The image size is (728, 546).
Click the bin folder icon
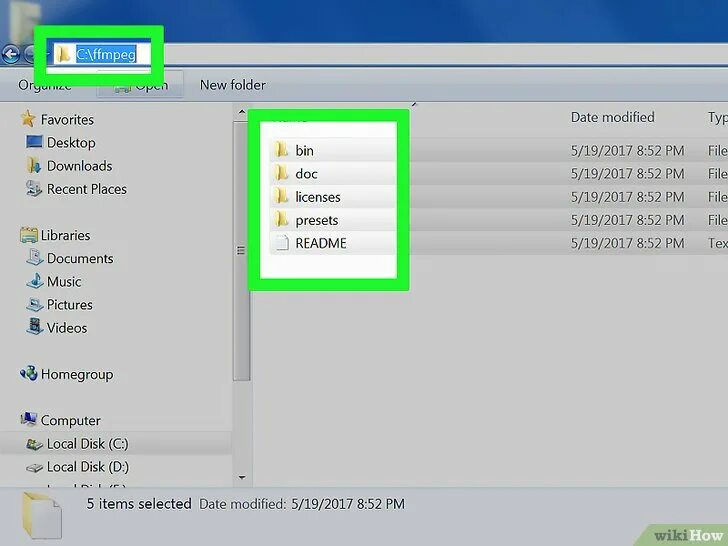coord(281,150)
